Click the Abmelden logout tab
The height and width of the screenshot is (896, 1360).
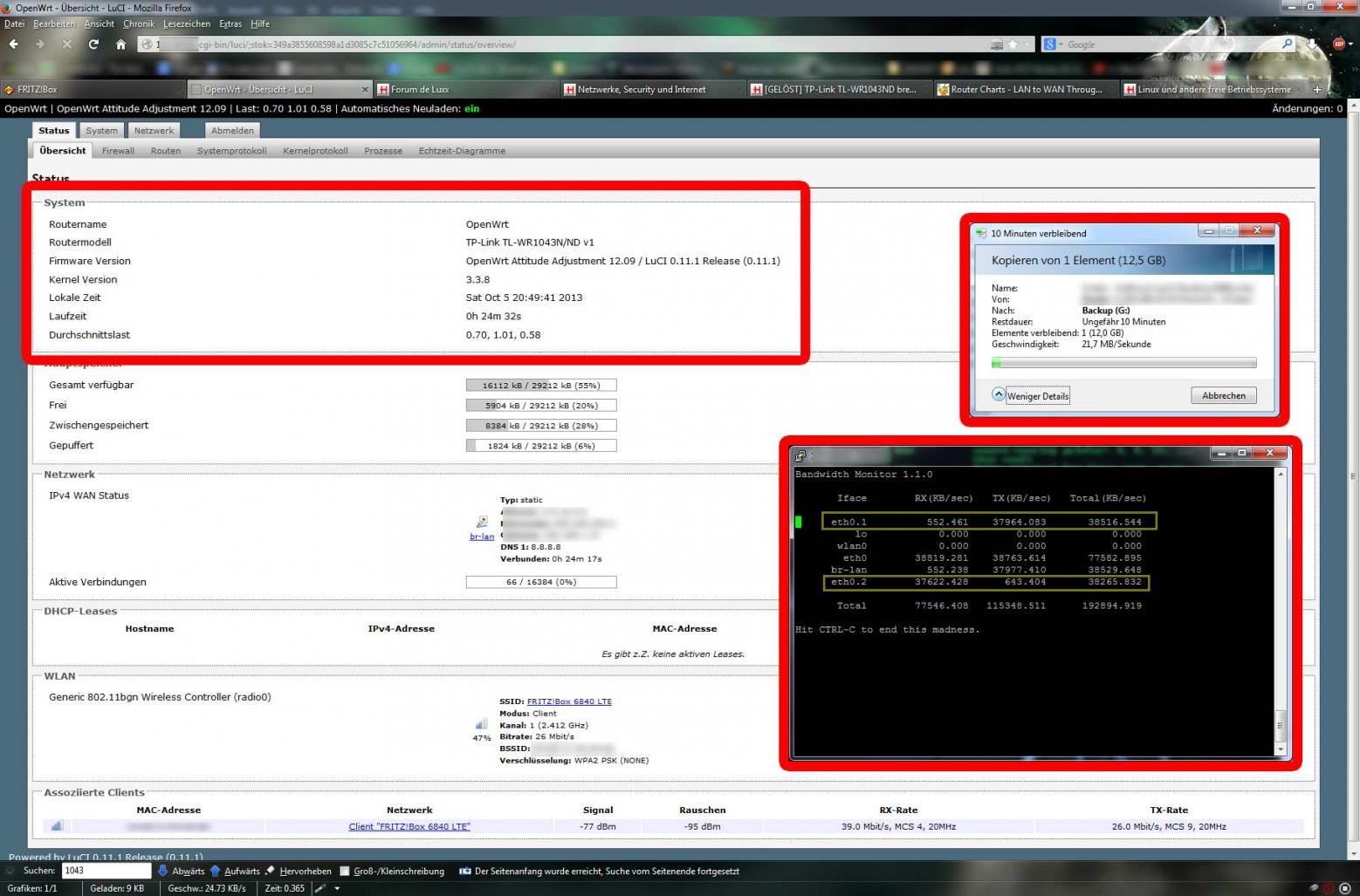(x=233, y=130)
